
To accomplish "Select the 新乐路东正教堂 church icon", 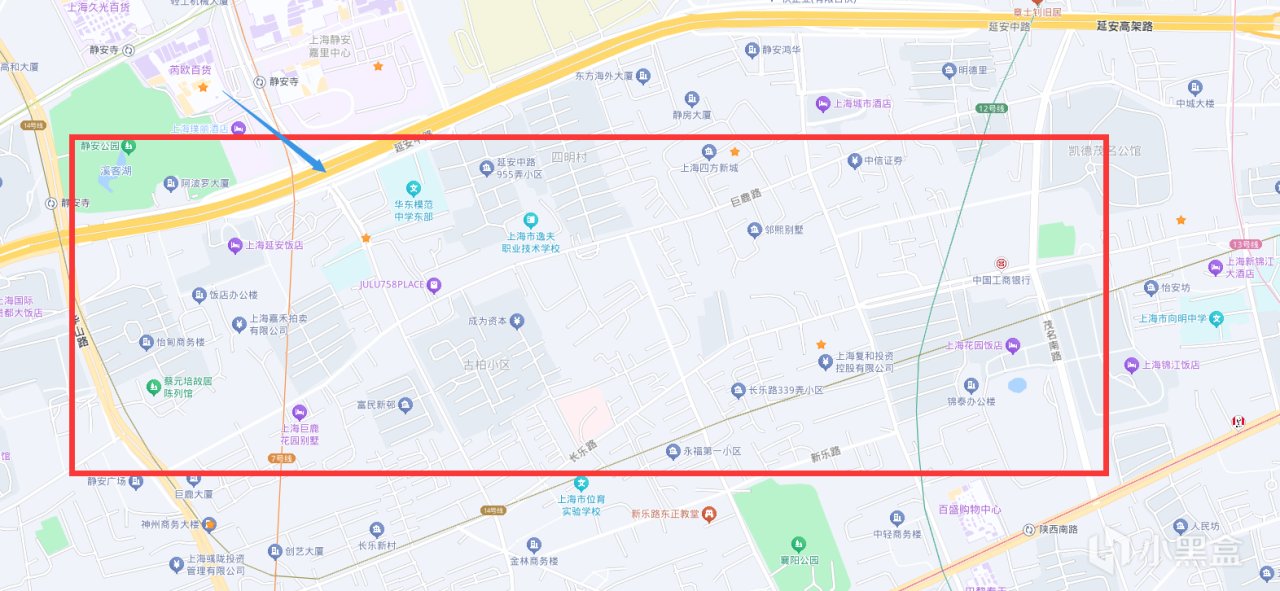I will (709, 514).
